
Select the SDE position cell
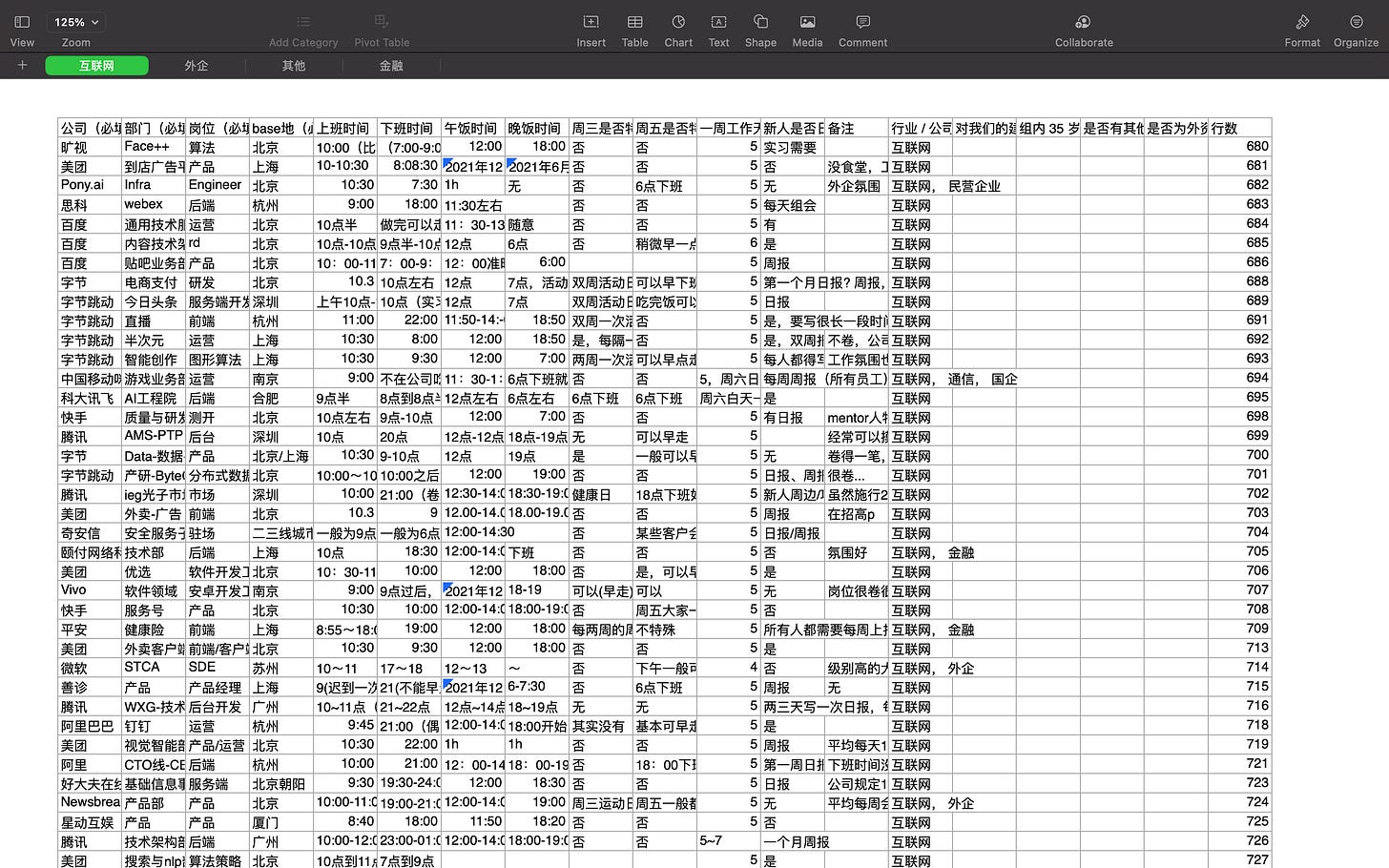pos(218,668)
